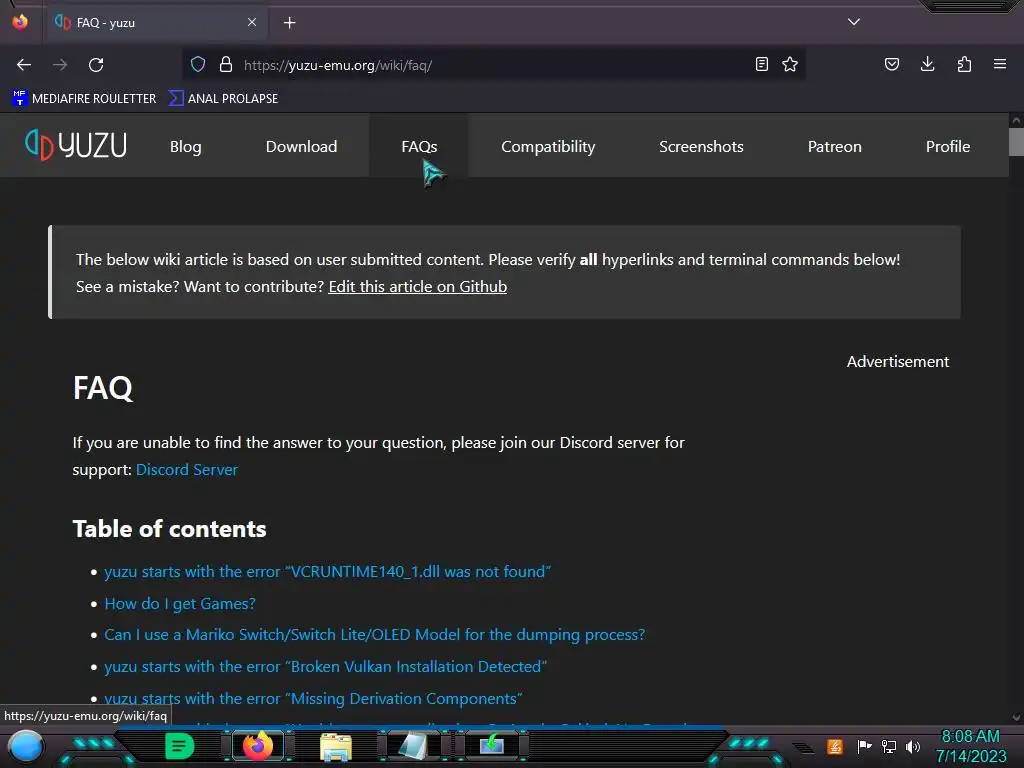
Task: Toggle reader view icon
Action: pyautogui.click(x=761, y=65)
